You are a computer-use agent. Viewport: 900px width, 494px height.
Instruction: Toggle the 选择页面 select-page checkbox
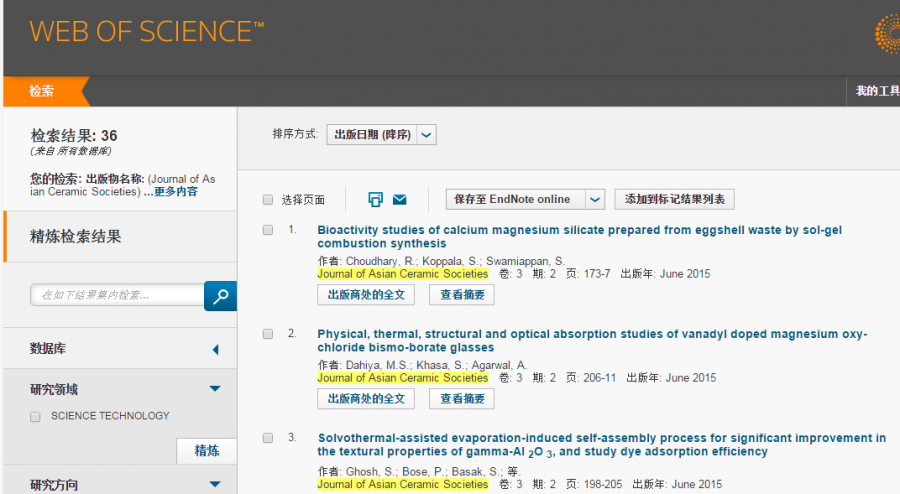click(268, 199)
